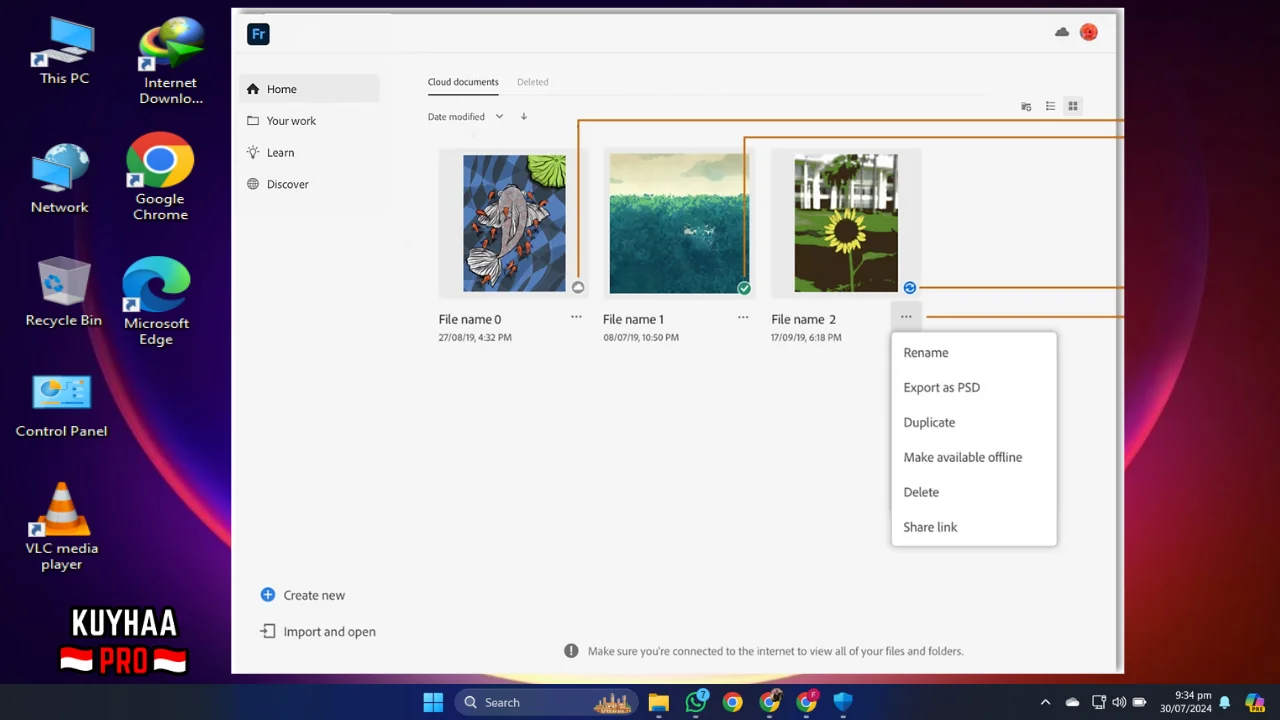This screenshot has height=720, width=1280.
Task: Click the date 08/07/19, 10:50 PM
Action: pos(641,338)
